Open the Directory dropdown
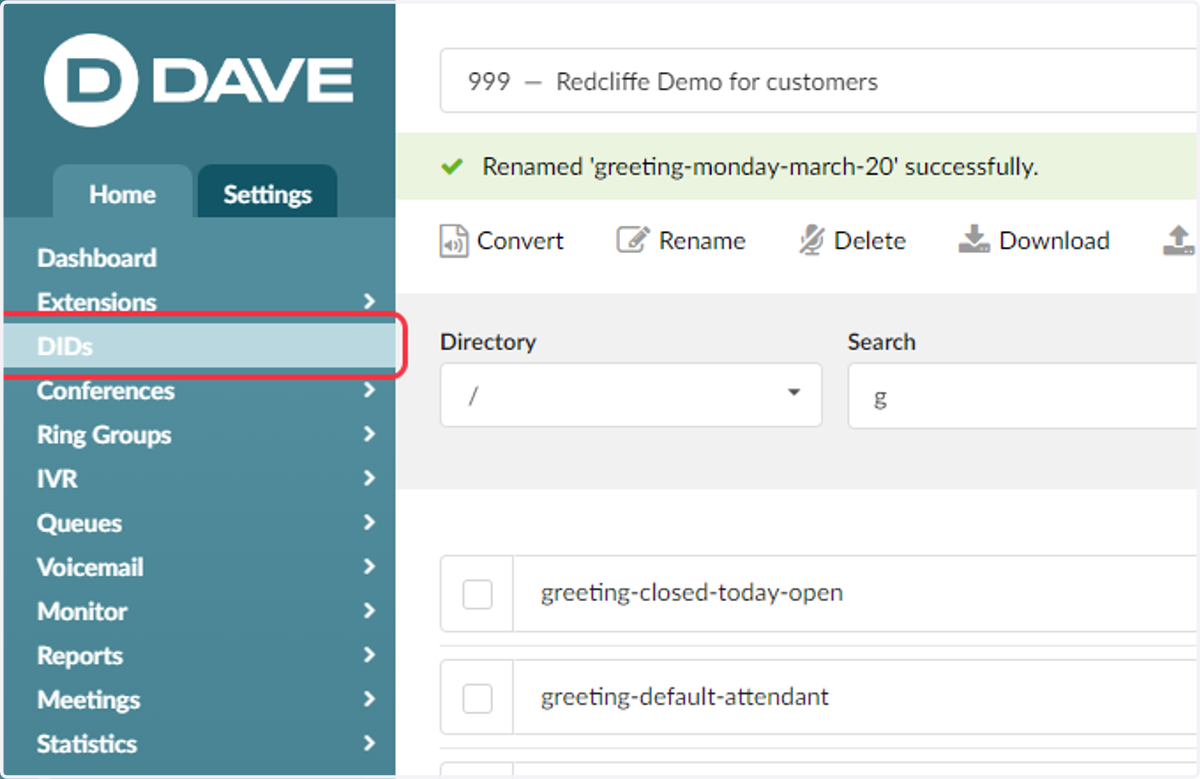The image size is (1200, 779). tap(631, 394)
